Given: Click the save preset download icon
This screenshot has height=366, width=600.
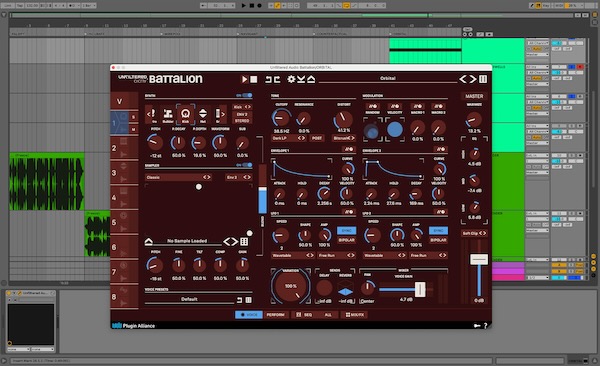Looking at the screenshot, I should click(x=301, y=79).
